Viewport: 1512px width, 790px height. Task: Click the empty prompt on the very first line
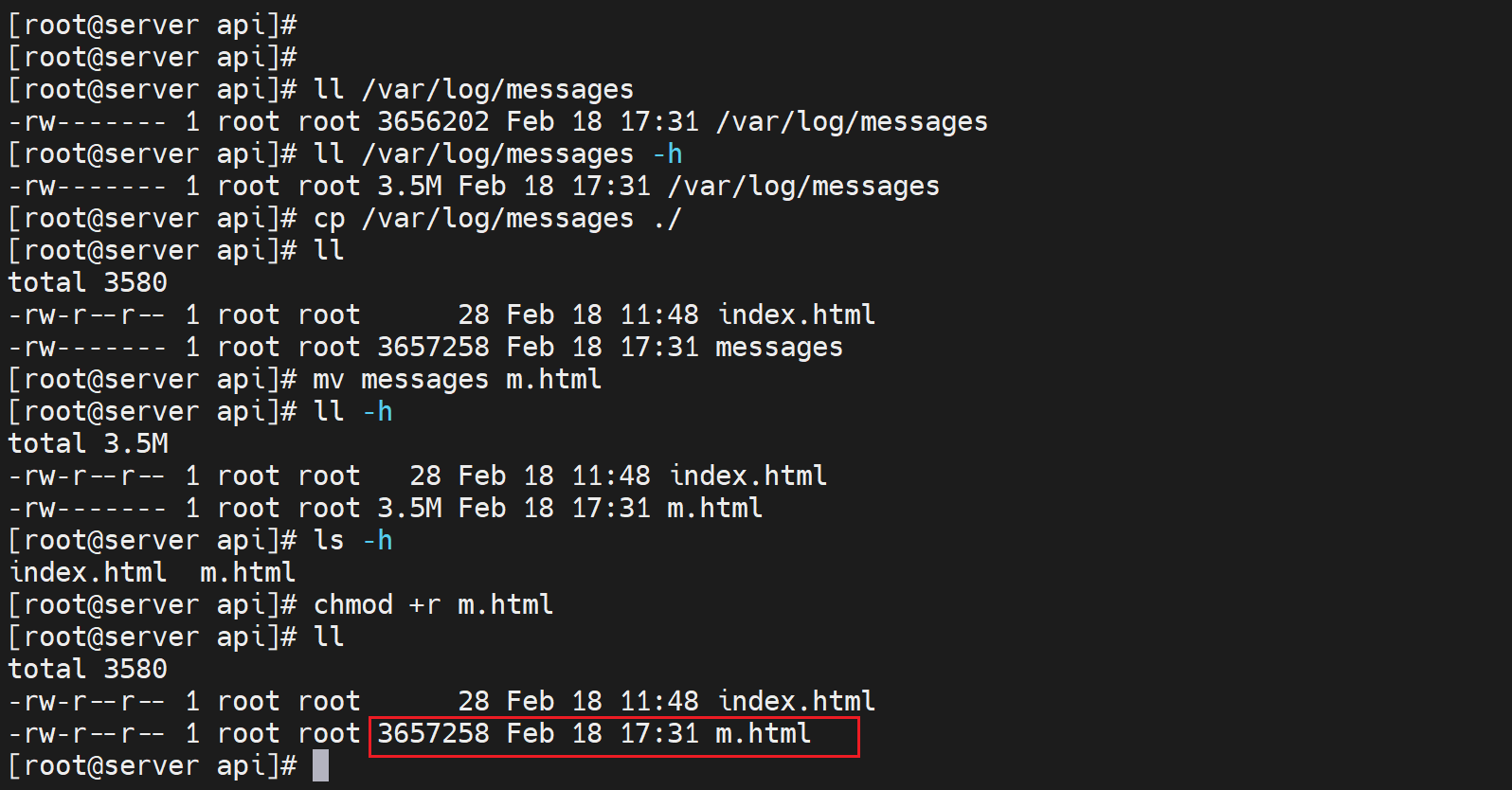click(x=152, y=26)
